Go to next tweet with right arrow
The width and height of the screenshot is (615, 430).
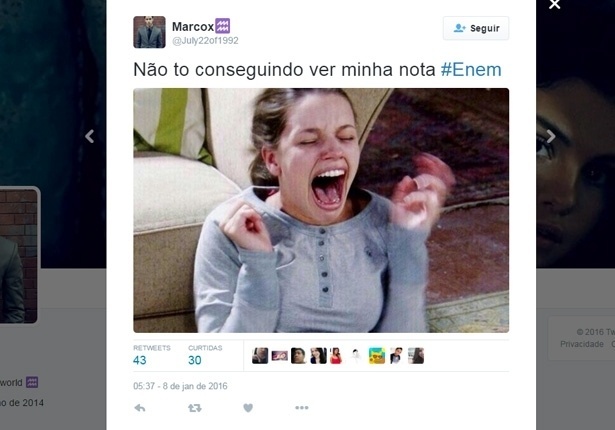(x=551, y=136)
